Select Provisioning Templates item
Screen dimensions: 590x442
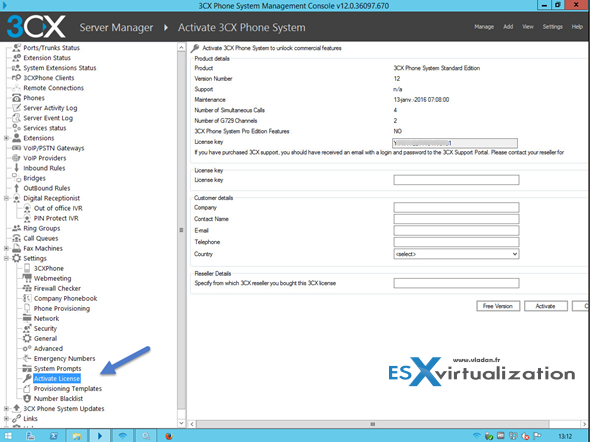(x=68, y=389)
